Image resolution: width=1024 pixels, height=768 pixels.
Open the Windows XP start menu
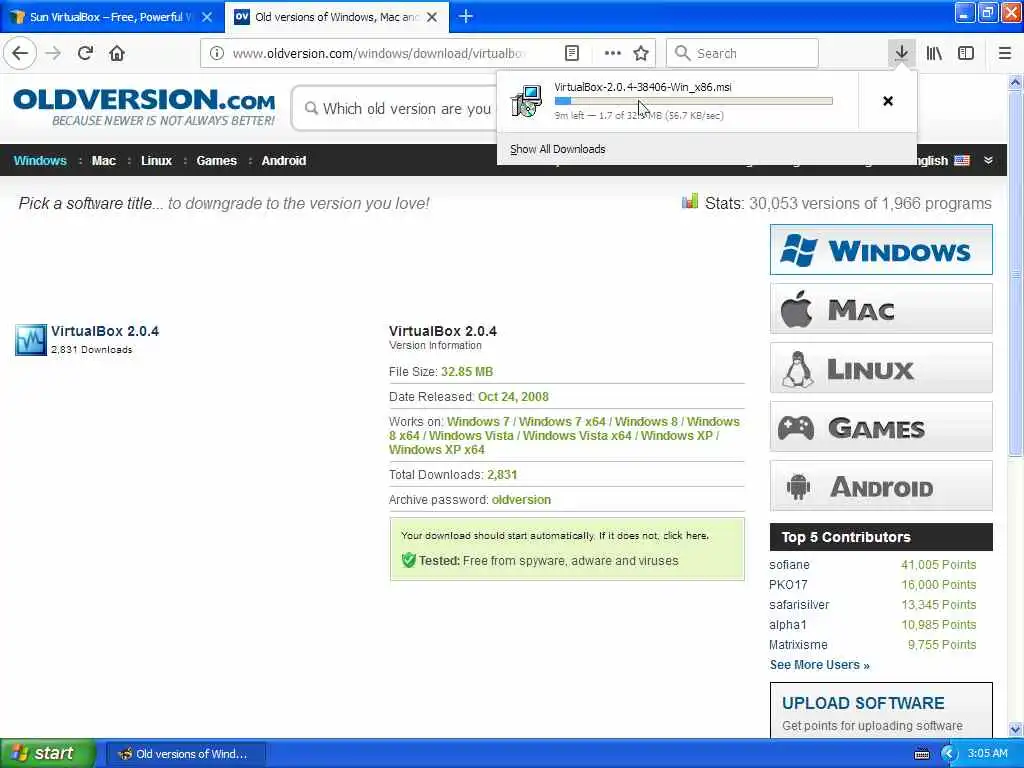[x=46, y=753]
